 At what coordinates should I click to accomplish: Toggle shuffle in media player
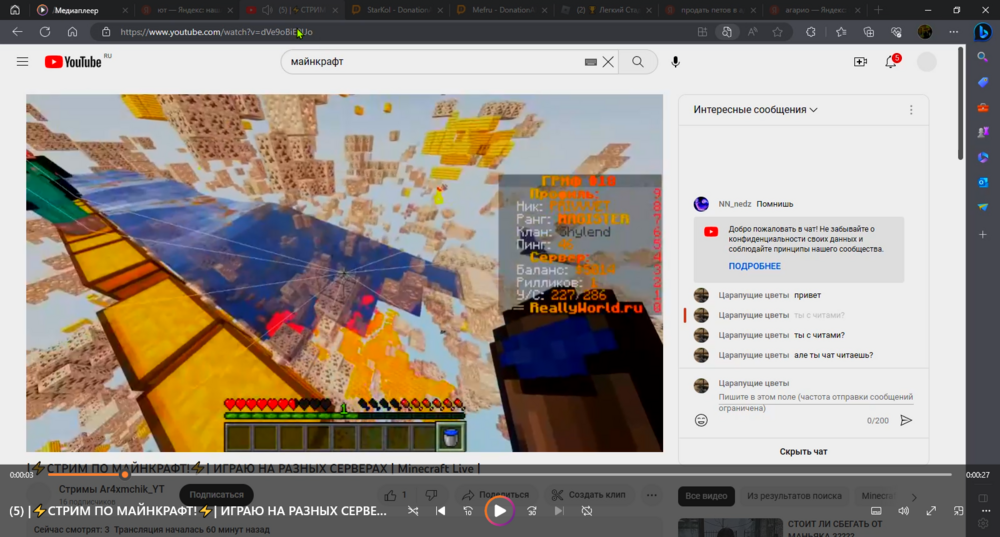tap(413, 511)
